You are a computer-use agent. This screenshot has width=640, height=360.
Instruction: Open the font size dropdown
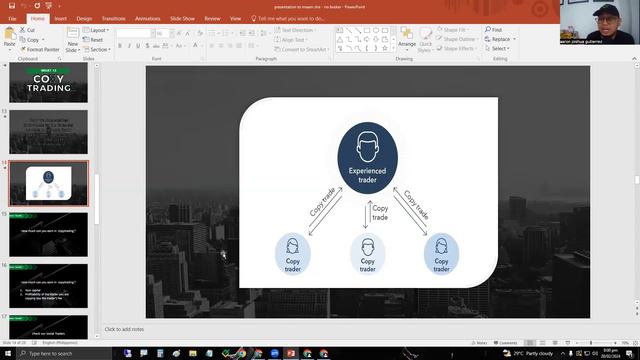click(x=172, y=33)
